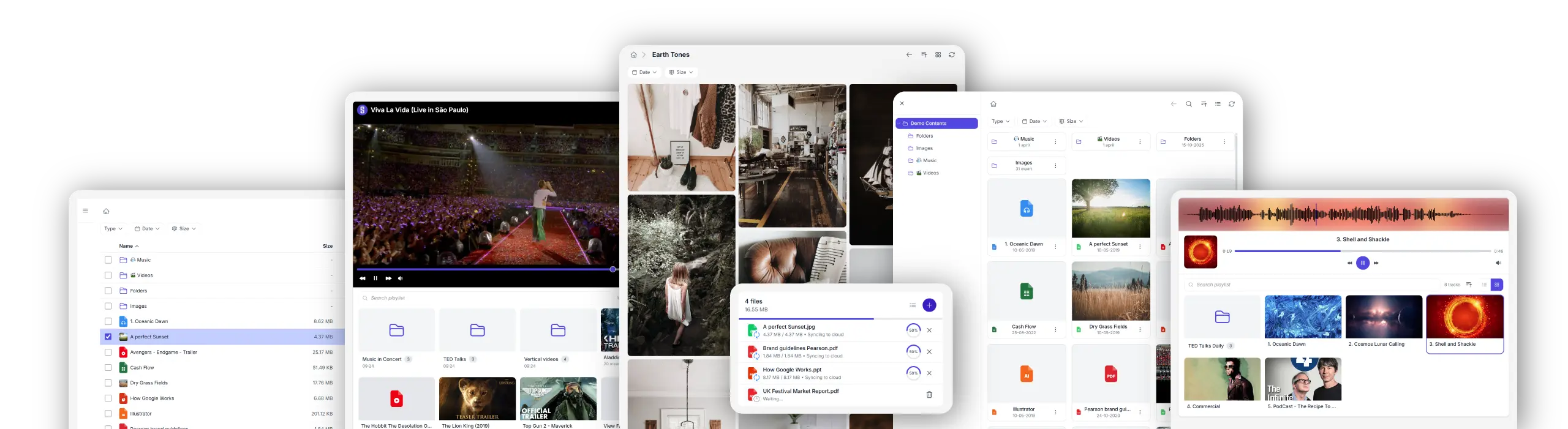This screenshot has width=1568, height=429.
Task: Switch to grid view in the Earth Tones window
Action: [938, 54]
